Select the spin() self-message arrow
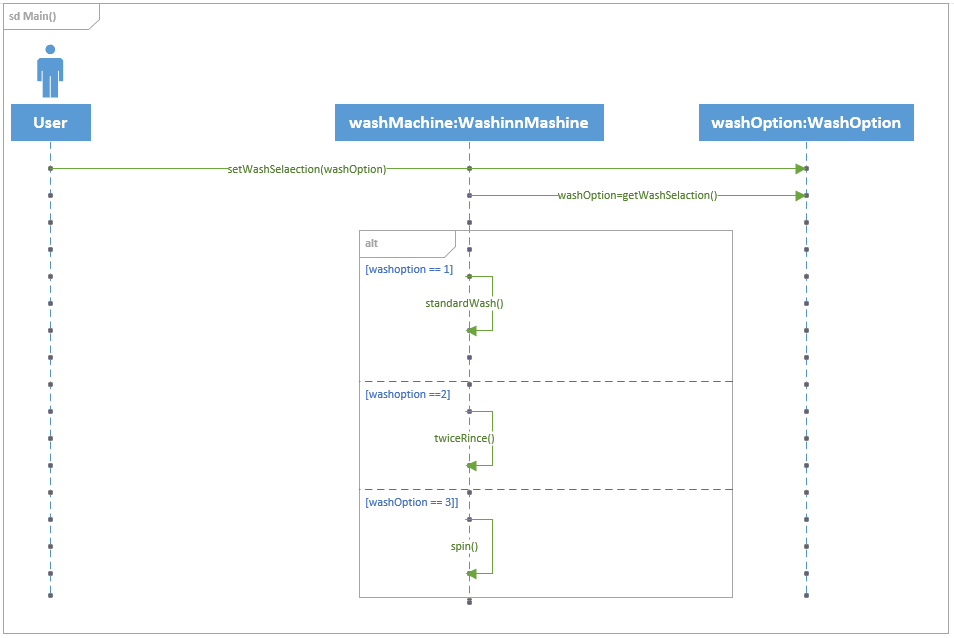The image size is (954, 638). click(472, 573)
